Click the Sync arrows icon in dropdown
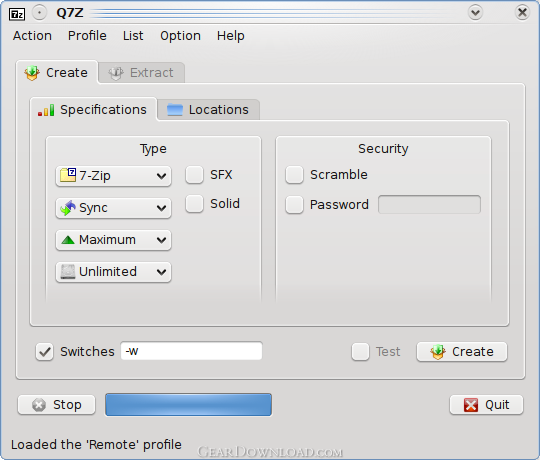Screen dimensions: 540x460 (68, 208)
